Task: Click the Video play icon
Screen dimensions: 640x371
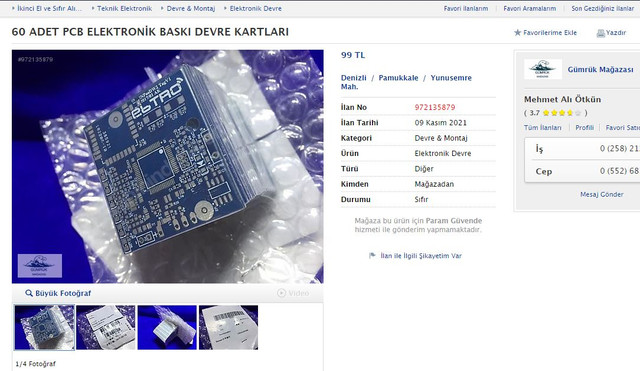Action: 281,293
